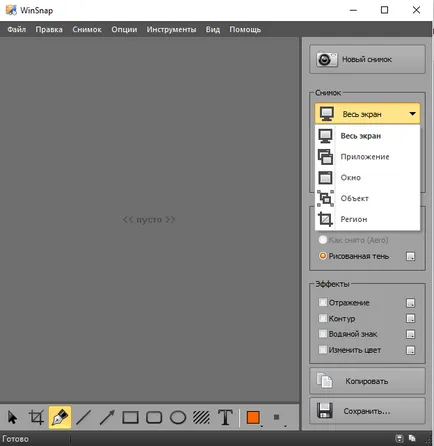This screenshot has height=446, width=434.
Task: Enable the Контур checkbox
Action: click(x=323, y=318)
